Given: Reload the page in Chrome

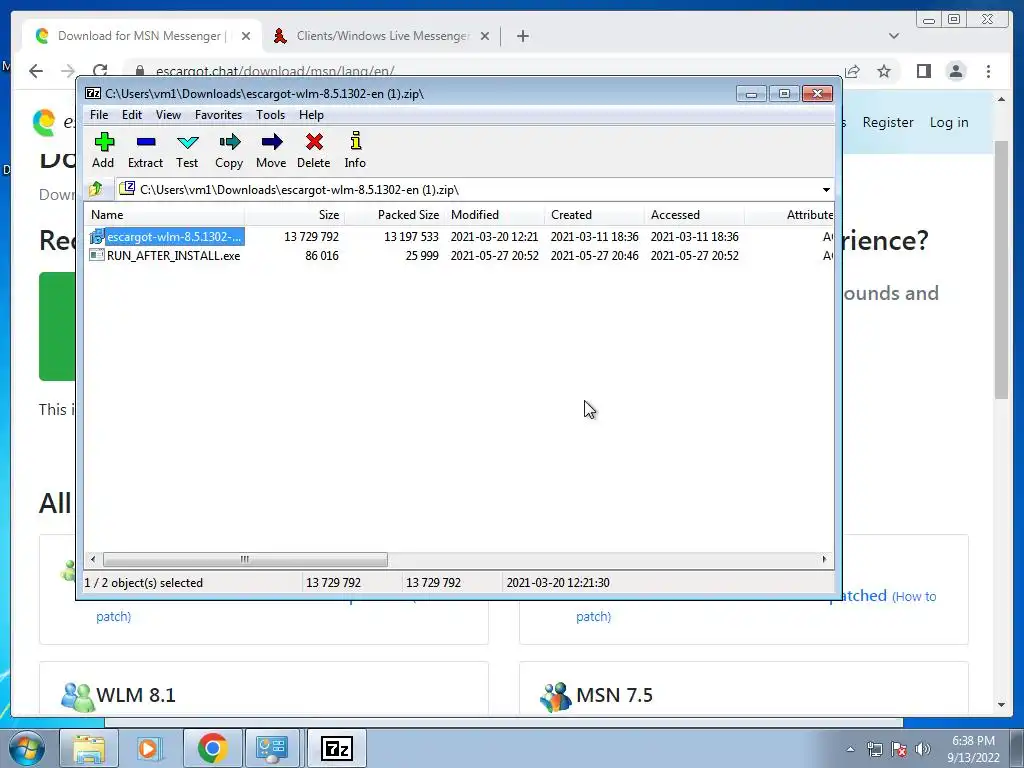Looking at the screenshot, I should pyautogui.click(x=100, y=71).
